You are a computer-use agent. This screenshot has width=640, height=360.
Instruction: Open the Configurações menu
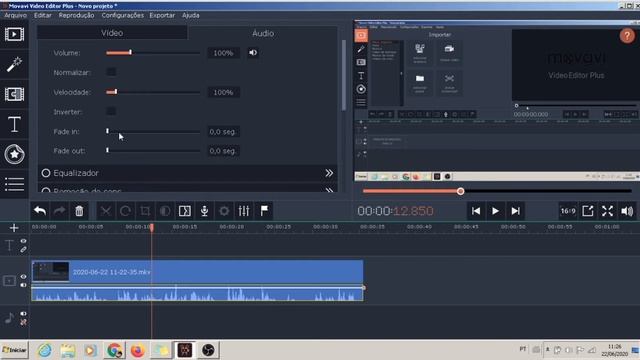click(122, 15)
